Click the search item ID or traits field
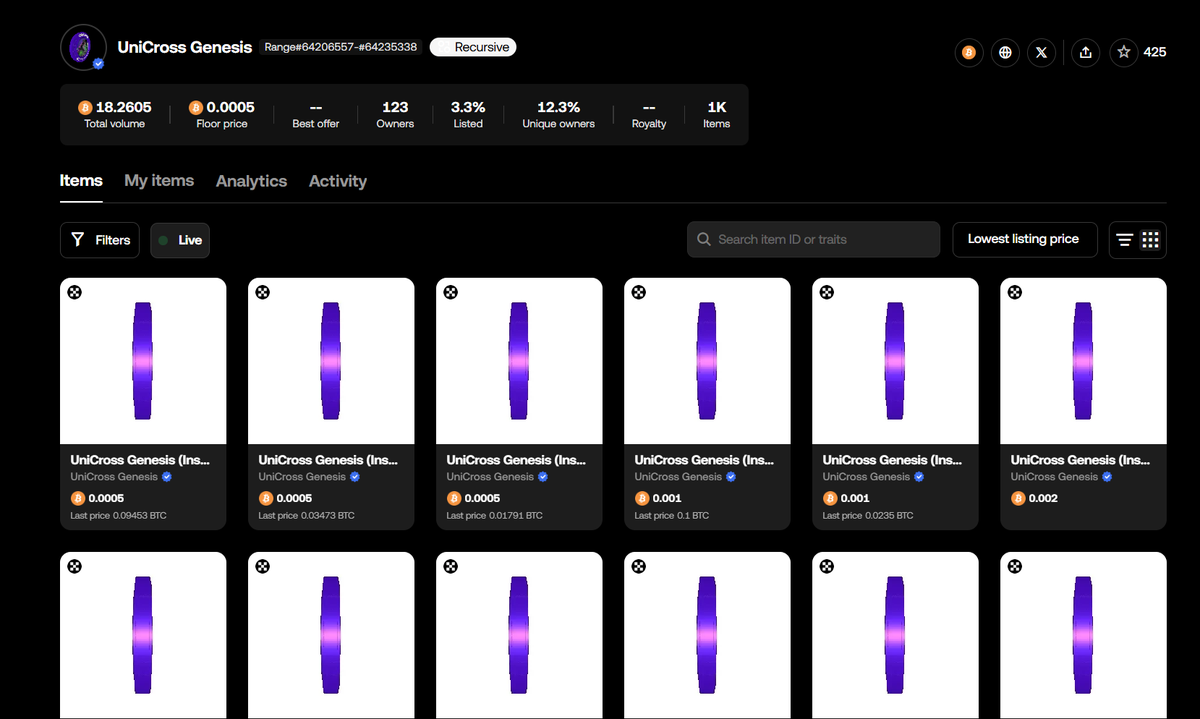 click(x=814, y=240)
